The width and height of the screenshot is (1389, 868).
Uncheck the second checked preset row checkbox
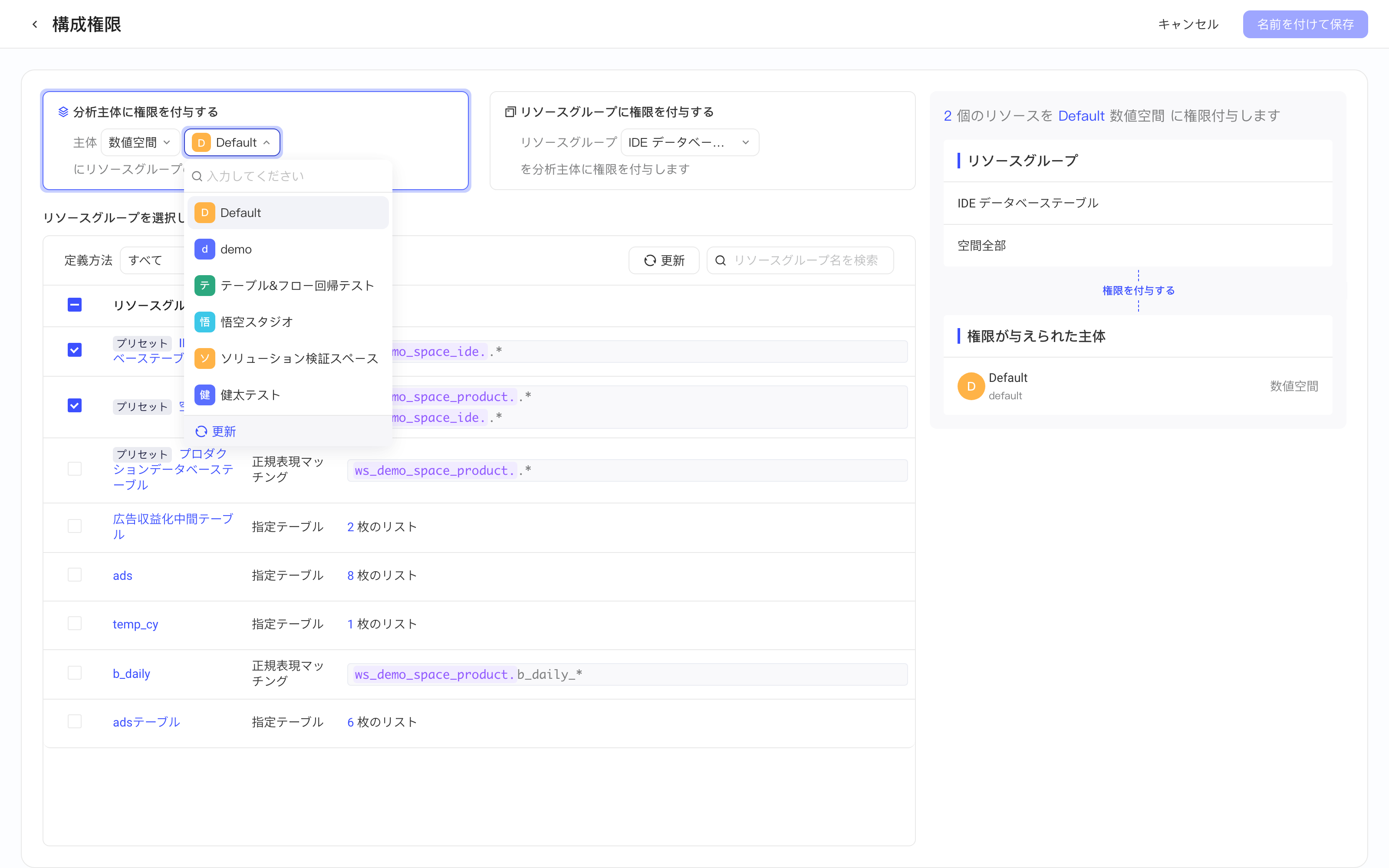[x=75, y=406]
